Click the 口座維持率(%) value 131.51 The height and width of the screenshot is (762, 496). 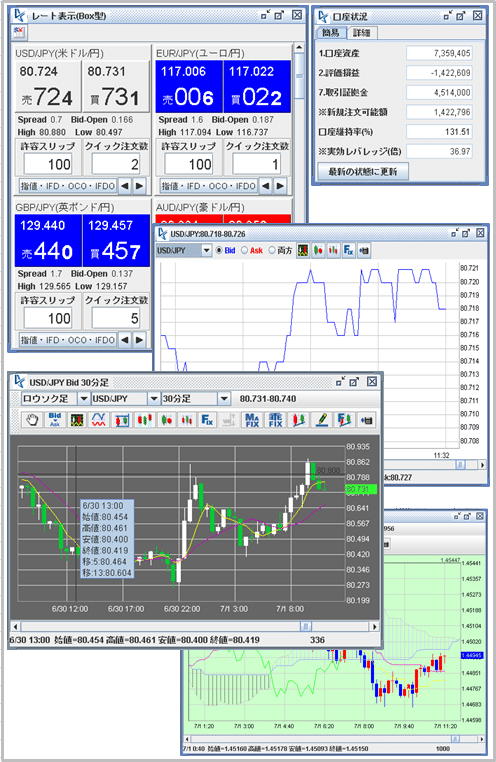(x=439, y=132)
